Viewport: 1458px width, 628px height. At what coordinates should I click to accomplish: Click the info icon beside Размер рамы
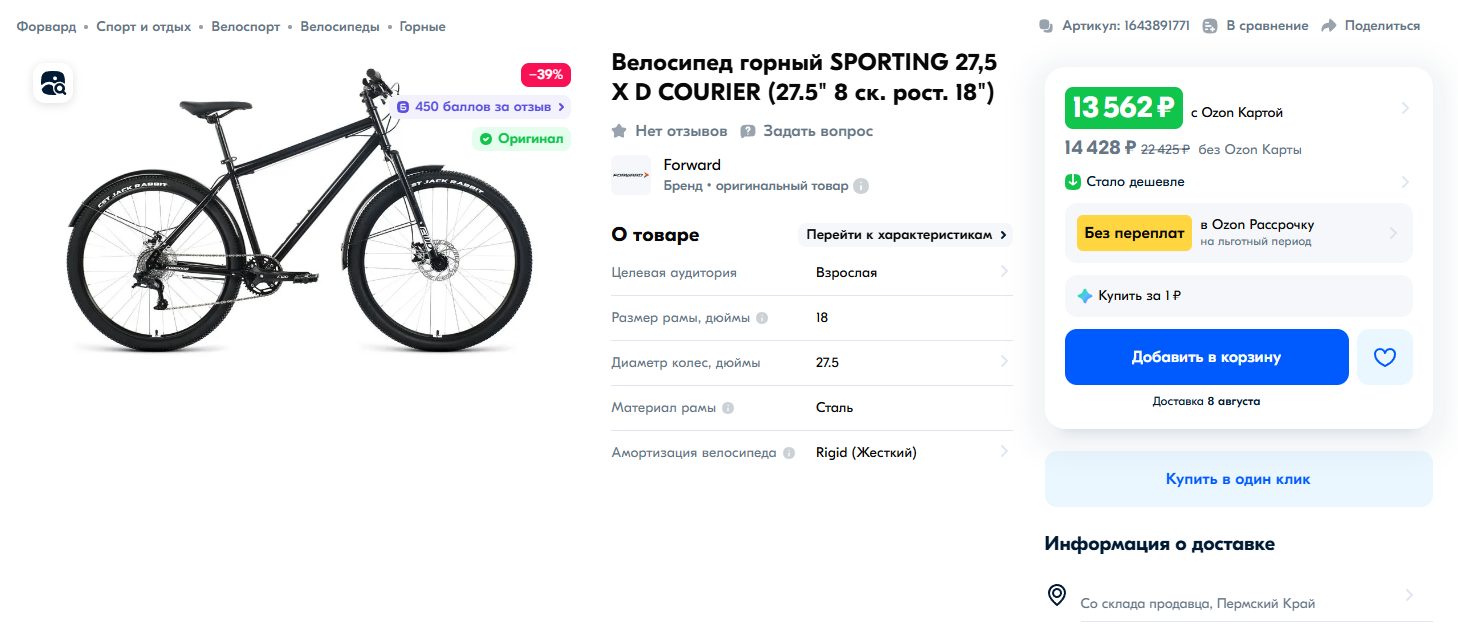762,318
